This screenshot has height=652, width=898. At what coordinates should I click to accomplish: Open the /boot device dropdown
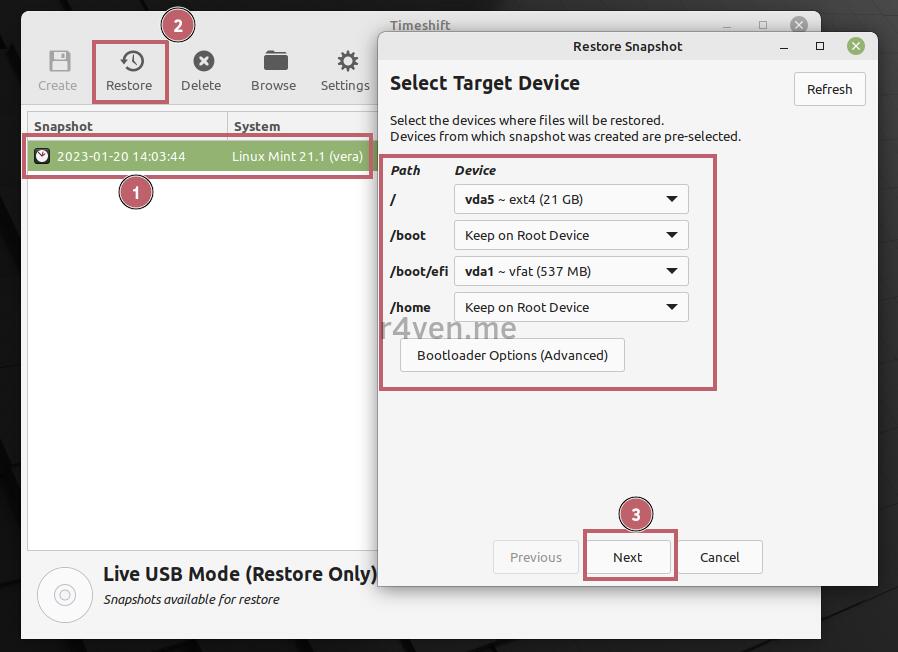click(x=571, y=235)
